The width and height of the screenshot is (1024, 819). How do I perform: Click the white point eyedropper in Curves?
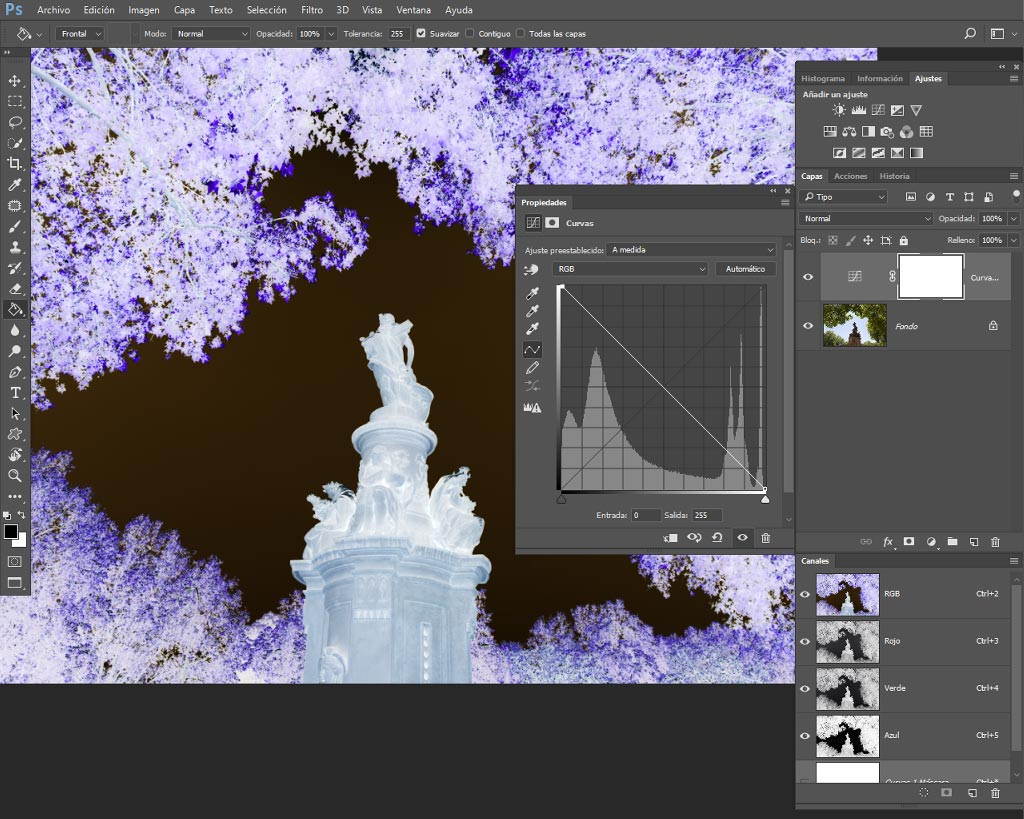533,329
